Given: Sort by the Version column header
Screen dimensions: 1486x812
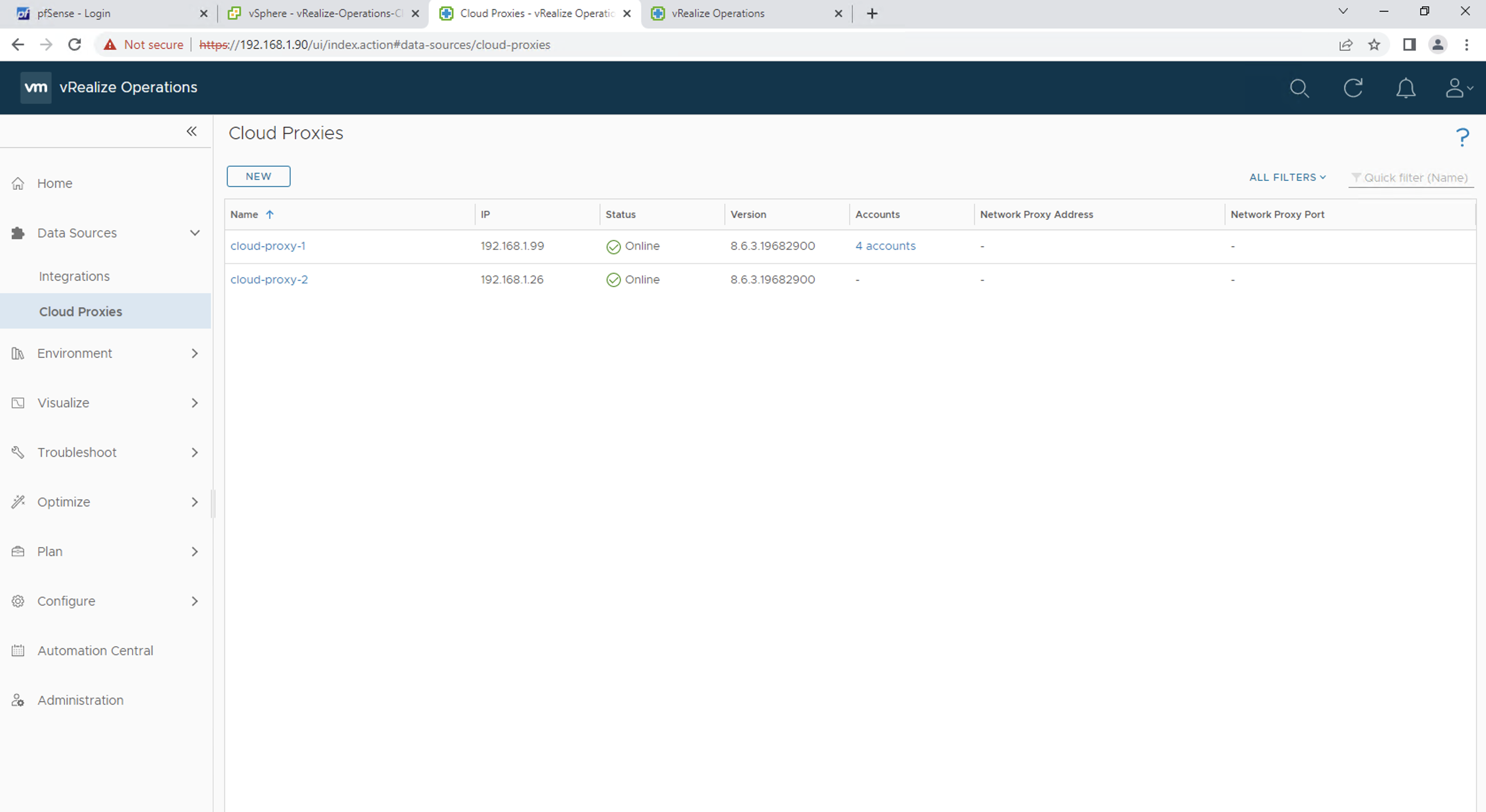Looking at the screenshot, I should [748, 215].
